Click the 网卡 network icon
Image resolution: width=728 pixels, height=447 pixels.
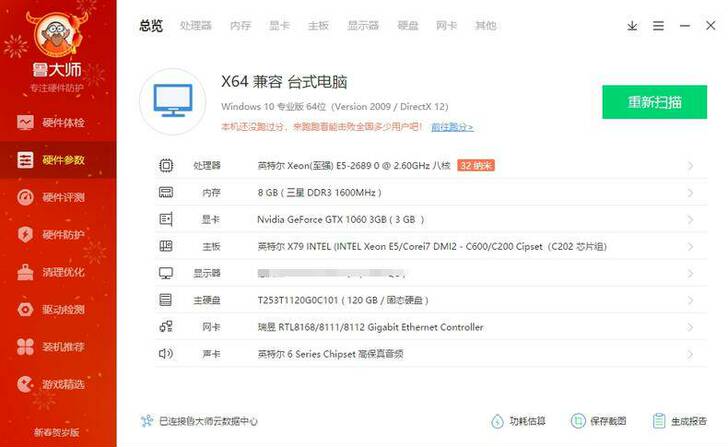pyautogui.click(x=166, y=327)
